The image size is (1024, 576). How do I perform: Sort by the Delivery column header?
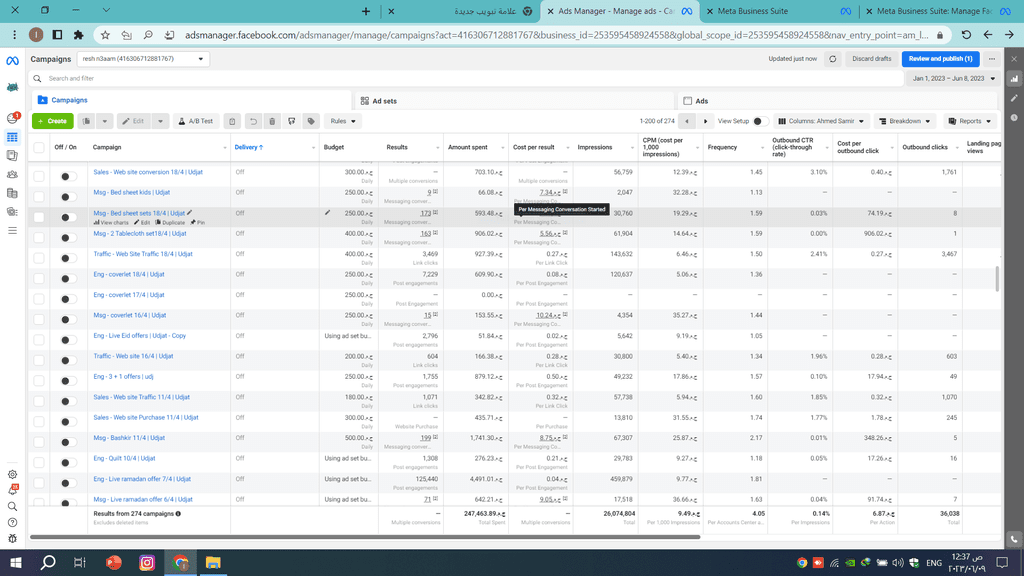pos(249,148)
